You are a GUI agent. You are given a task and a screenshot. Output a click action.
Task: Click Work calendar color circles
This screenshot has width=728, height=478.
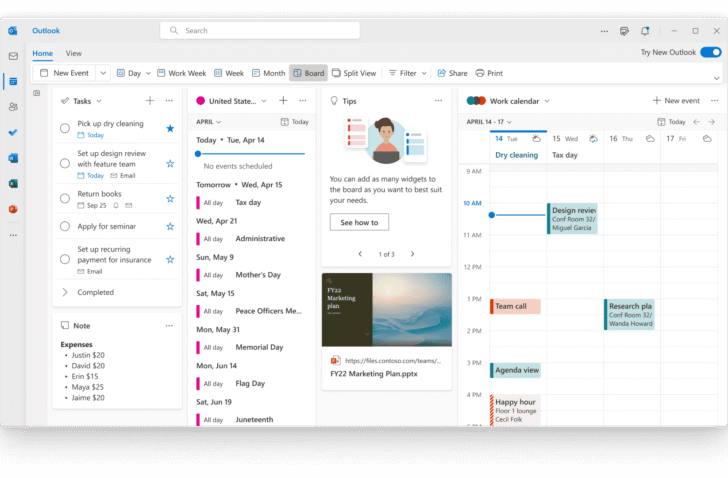[476, 101]
